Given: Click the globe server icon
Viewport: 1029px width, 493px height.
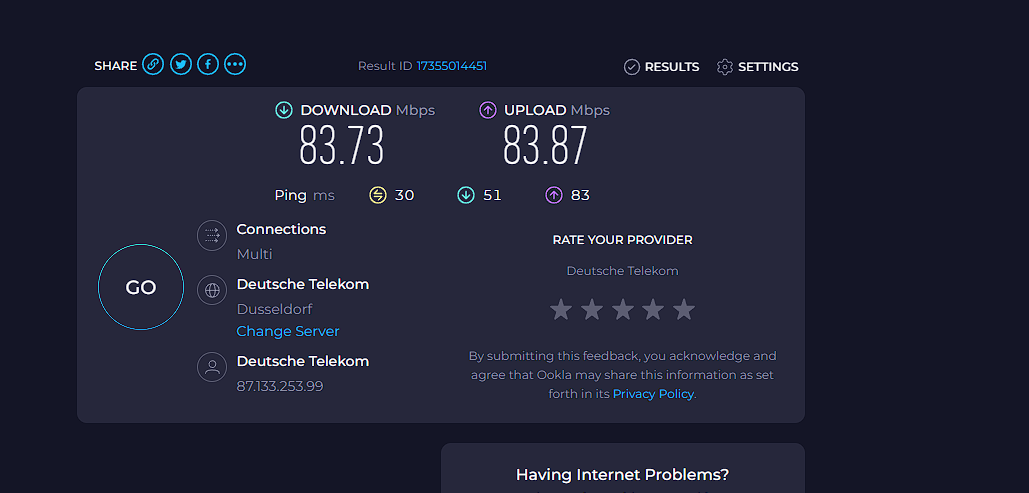Looking at the screenshot, I should click(x=212, y=290).
